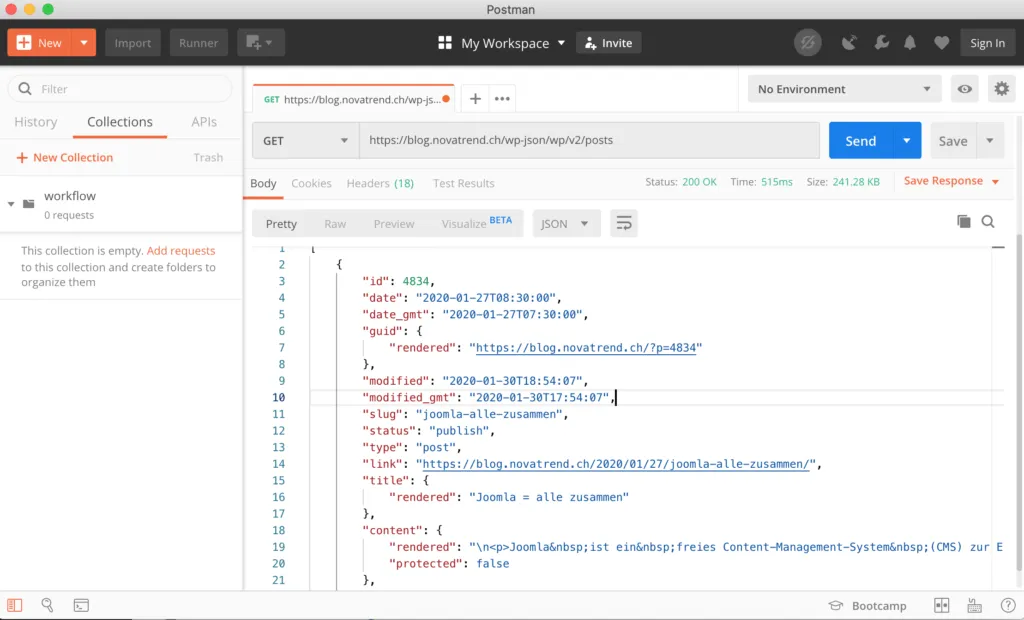Switch to the Collections tab
The height and width of the screenshot is (620, 1024).
point(120,122)
